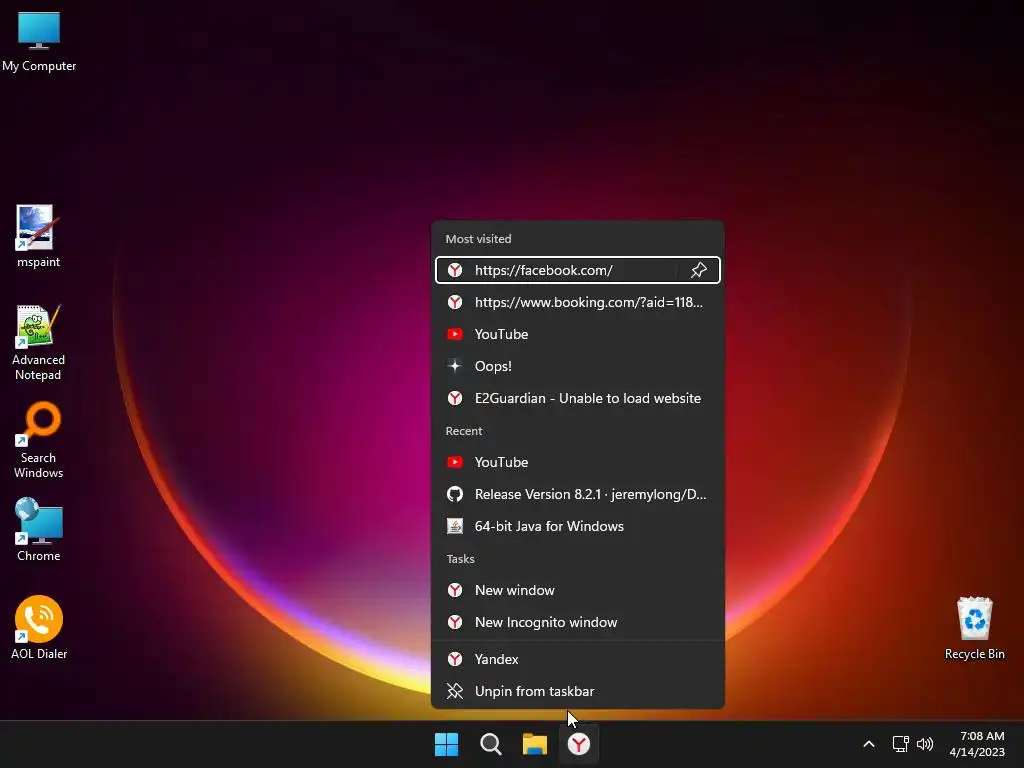
Task: Select the mspaint desktop shortcut
Action: [x=38, y=236]
